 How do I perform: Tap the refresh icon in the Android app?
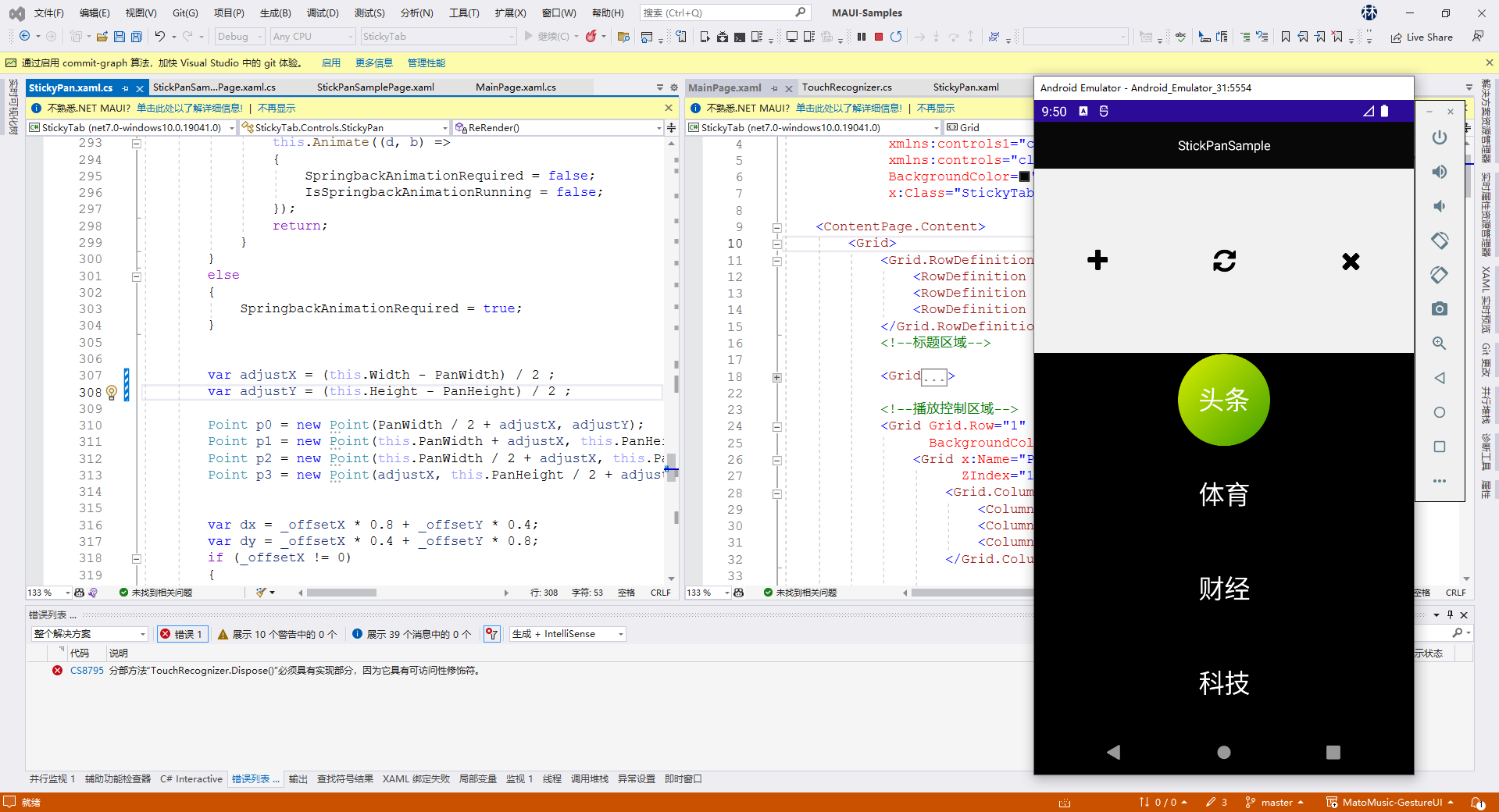(x=1224, y=261)
